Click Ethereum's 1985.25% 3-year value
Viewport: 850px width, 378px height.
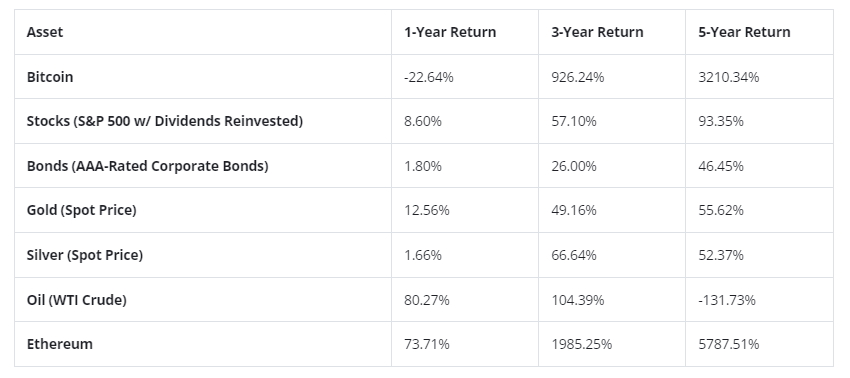click(582, 344)
